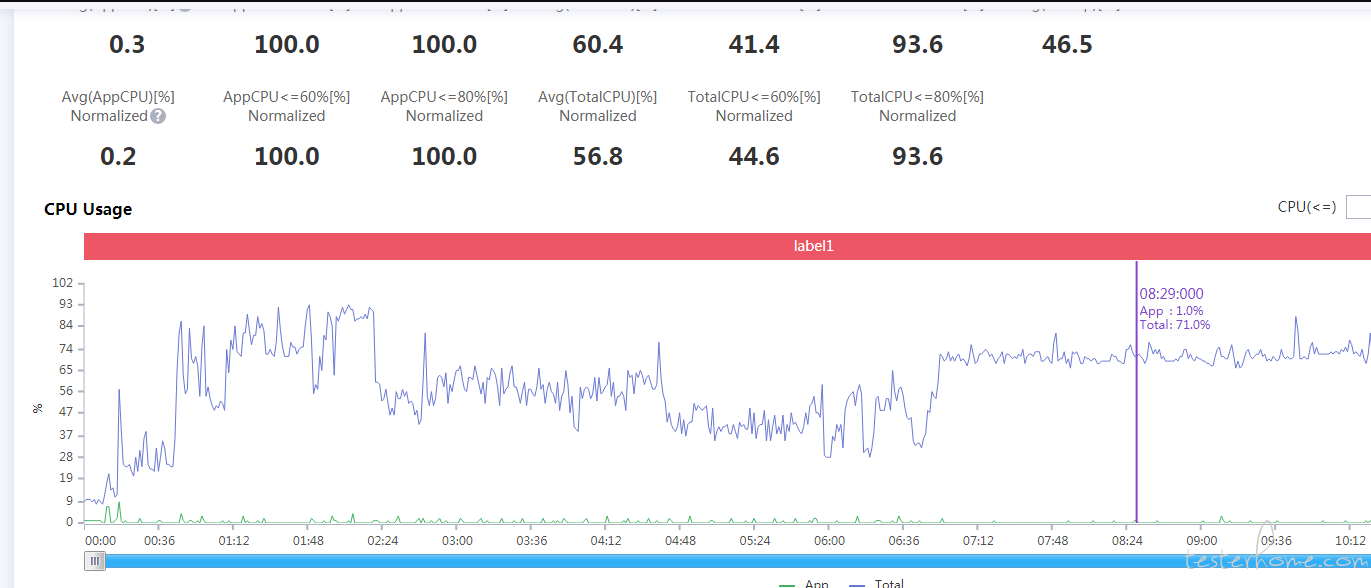The image size is (1371, 588).
Task: Select the red label1 segment bar
Action: [x=727, y=246]
